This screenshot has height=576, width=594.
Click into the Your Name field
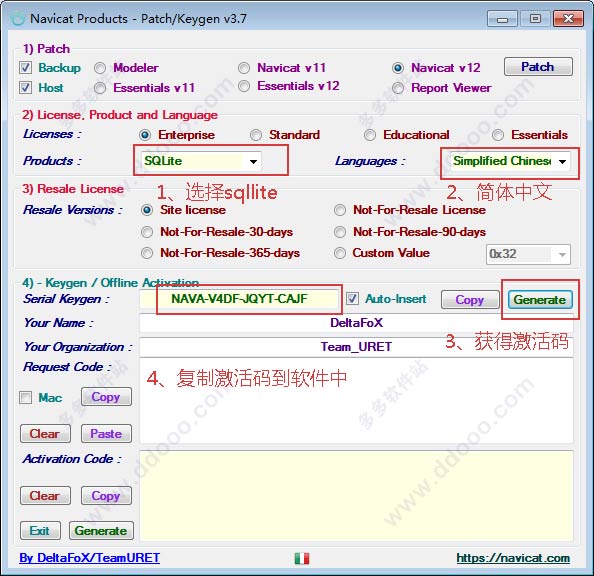point(356,323)
